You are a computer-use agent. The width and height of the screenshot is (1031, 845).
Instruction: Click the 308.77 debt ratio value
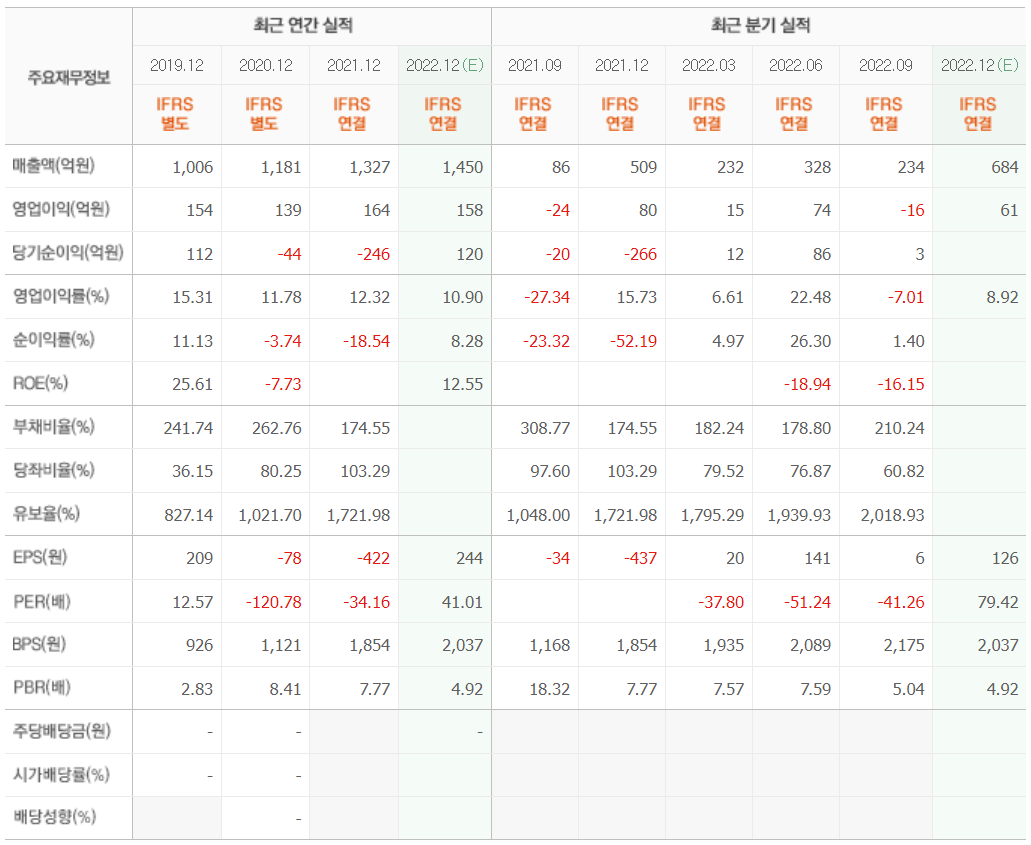545,428
